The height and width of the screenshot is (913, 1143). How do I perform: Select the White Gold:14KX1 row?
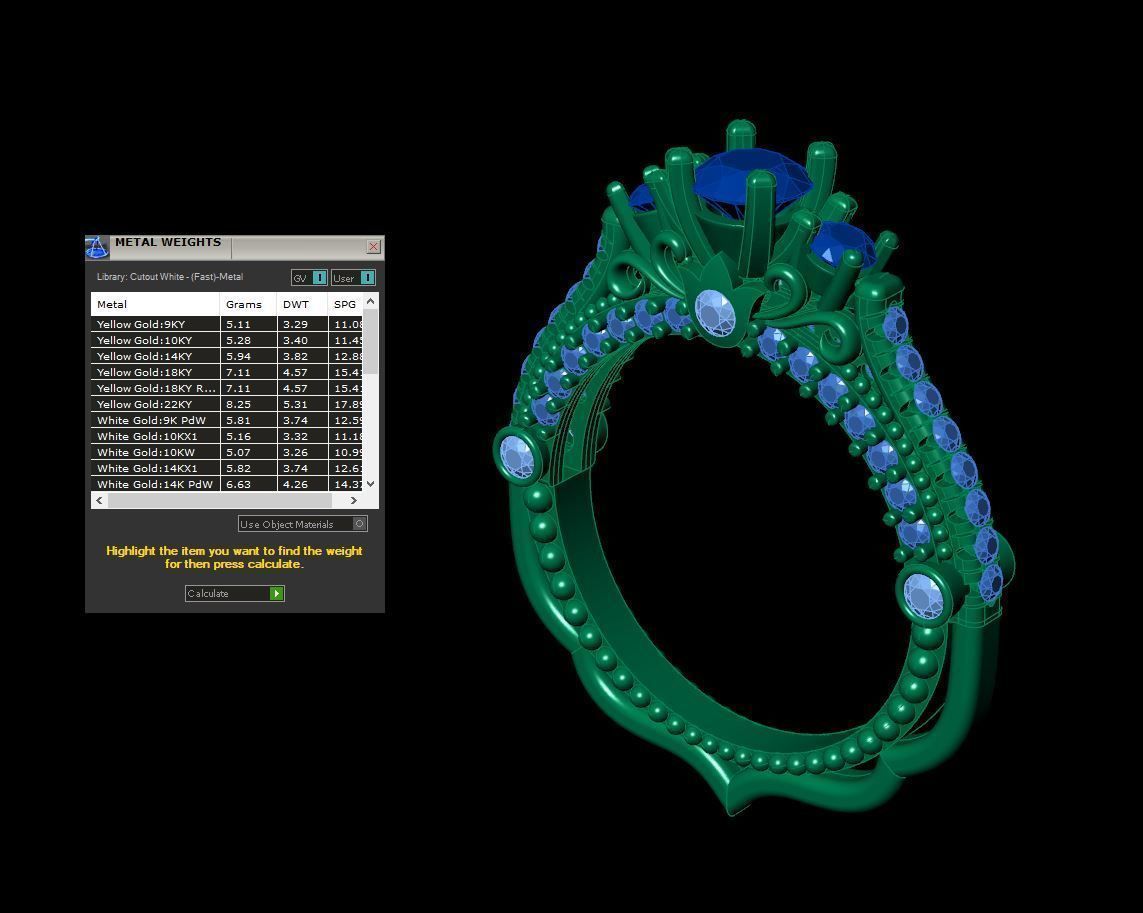pyautogui.click(x=227, y=468)
